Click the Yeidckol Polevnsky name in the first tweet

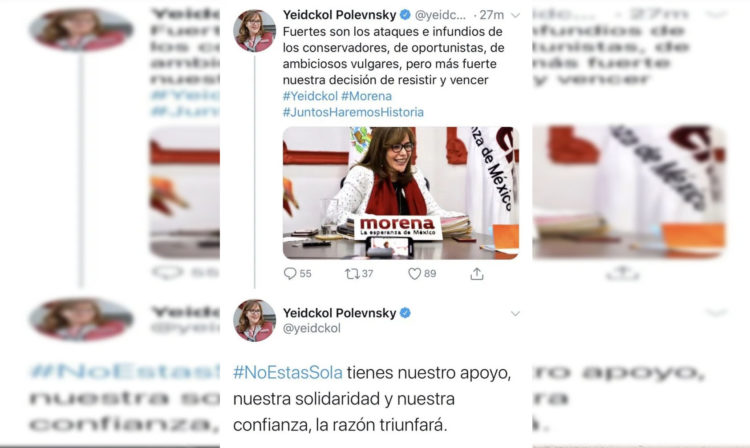point(340,15)
